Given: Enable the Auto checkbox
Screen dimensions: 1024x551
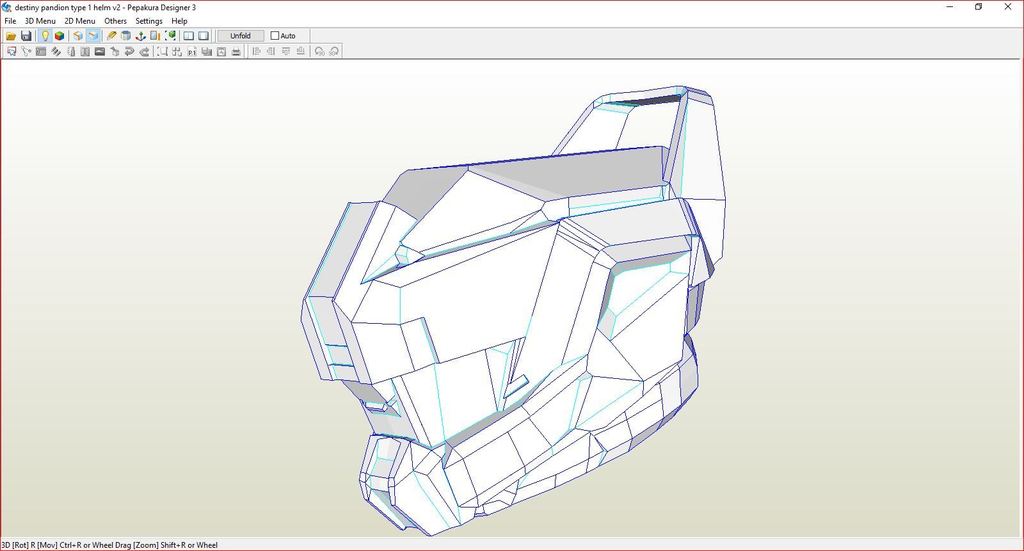Looking at the screenshot, I should [x=275, y=36].
